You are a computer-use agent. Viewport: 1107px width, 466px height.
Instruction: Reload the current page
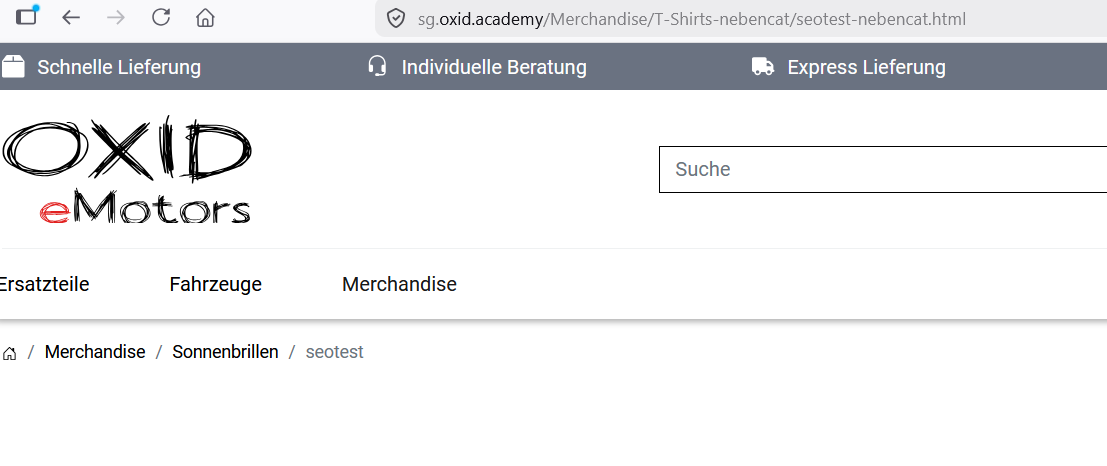[x=161, y=18]
